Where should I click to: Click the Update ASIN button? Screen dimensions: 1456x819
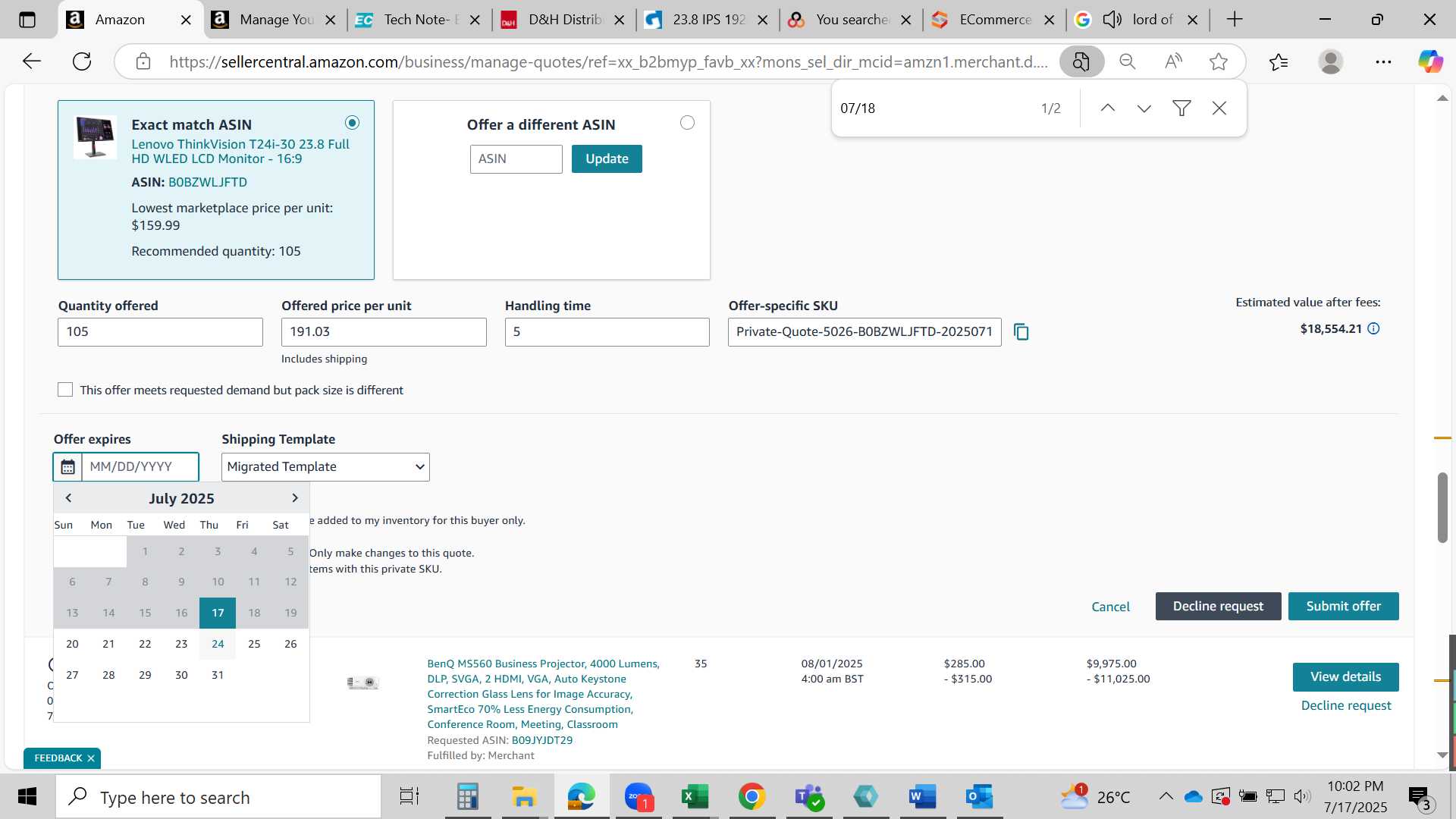pyautogui.click(x=607, y=159)
